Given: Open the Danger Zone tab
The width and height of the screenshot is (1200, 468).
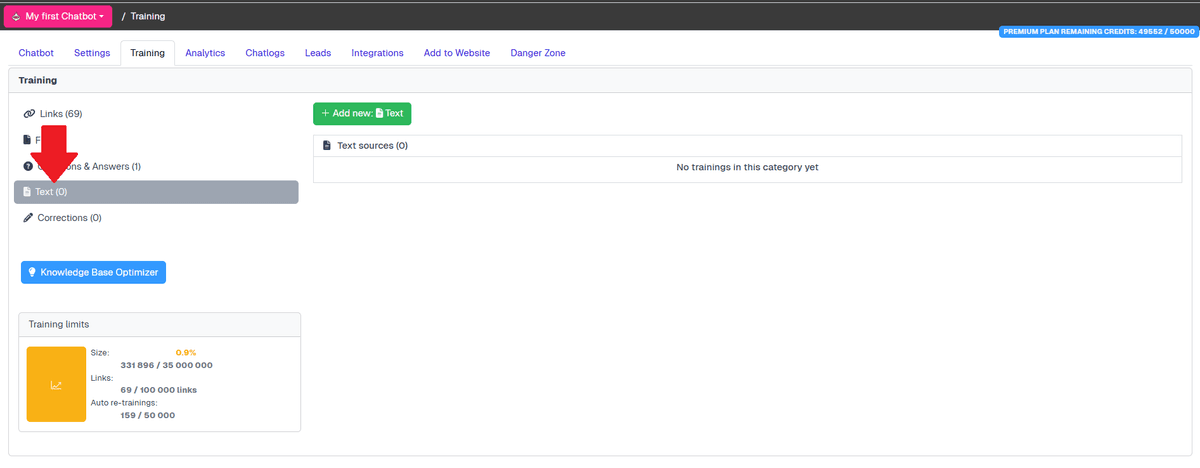Looking at the screenshot, I should (x=538, y=53).
